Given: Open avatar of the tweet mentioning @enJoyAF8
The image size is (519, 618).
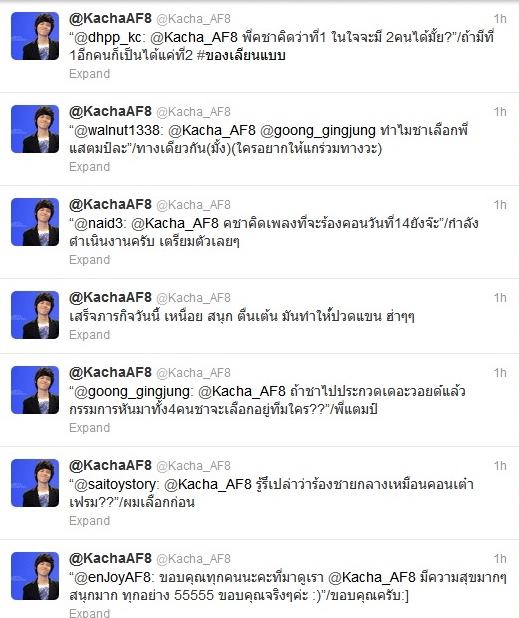Looking at the screenshot, I should [35, 576].
